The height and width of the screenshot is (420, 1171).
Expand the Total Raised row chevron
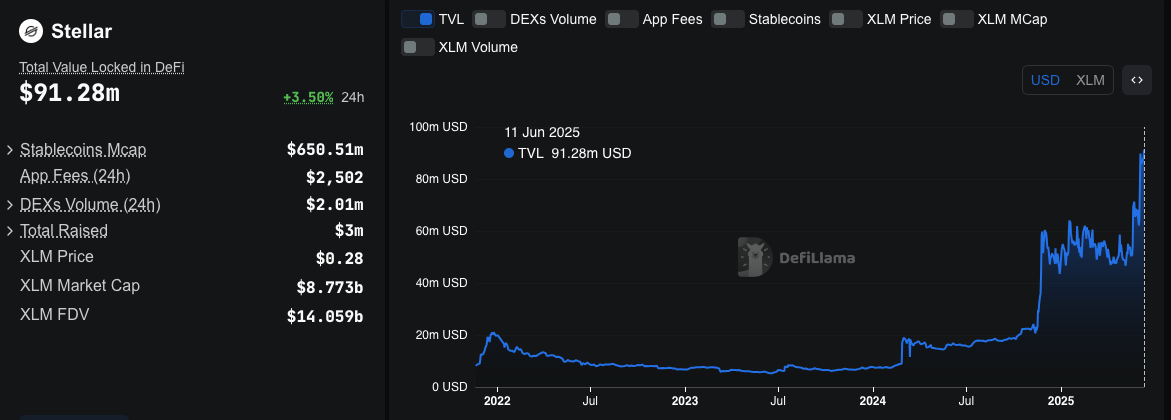point(10,231)
